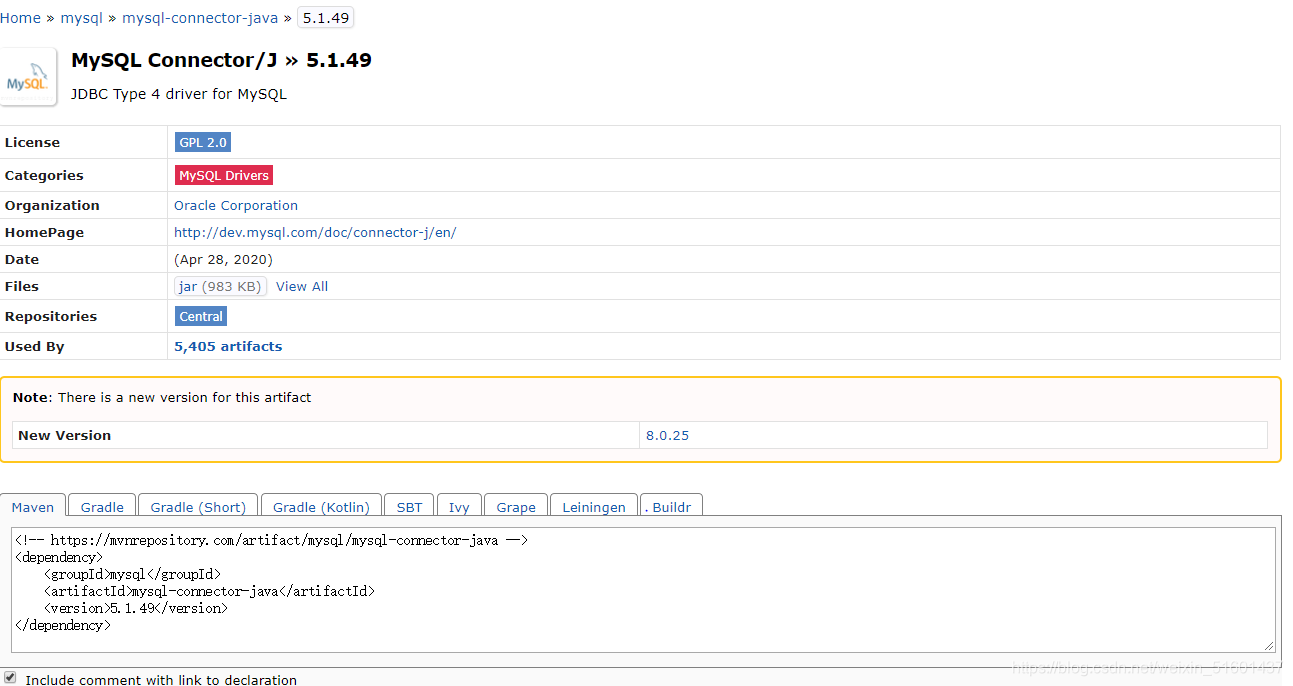Open the Buildr tab
Viewport: 1293px width, 686px height.
click(671, 506)
